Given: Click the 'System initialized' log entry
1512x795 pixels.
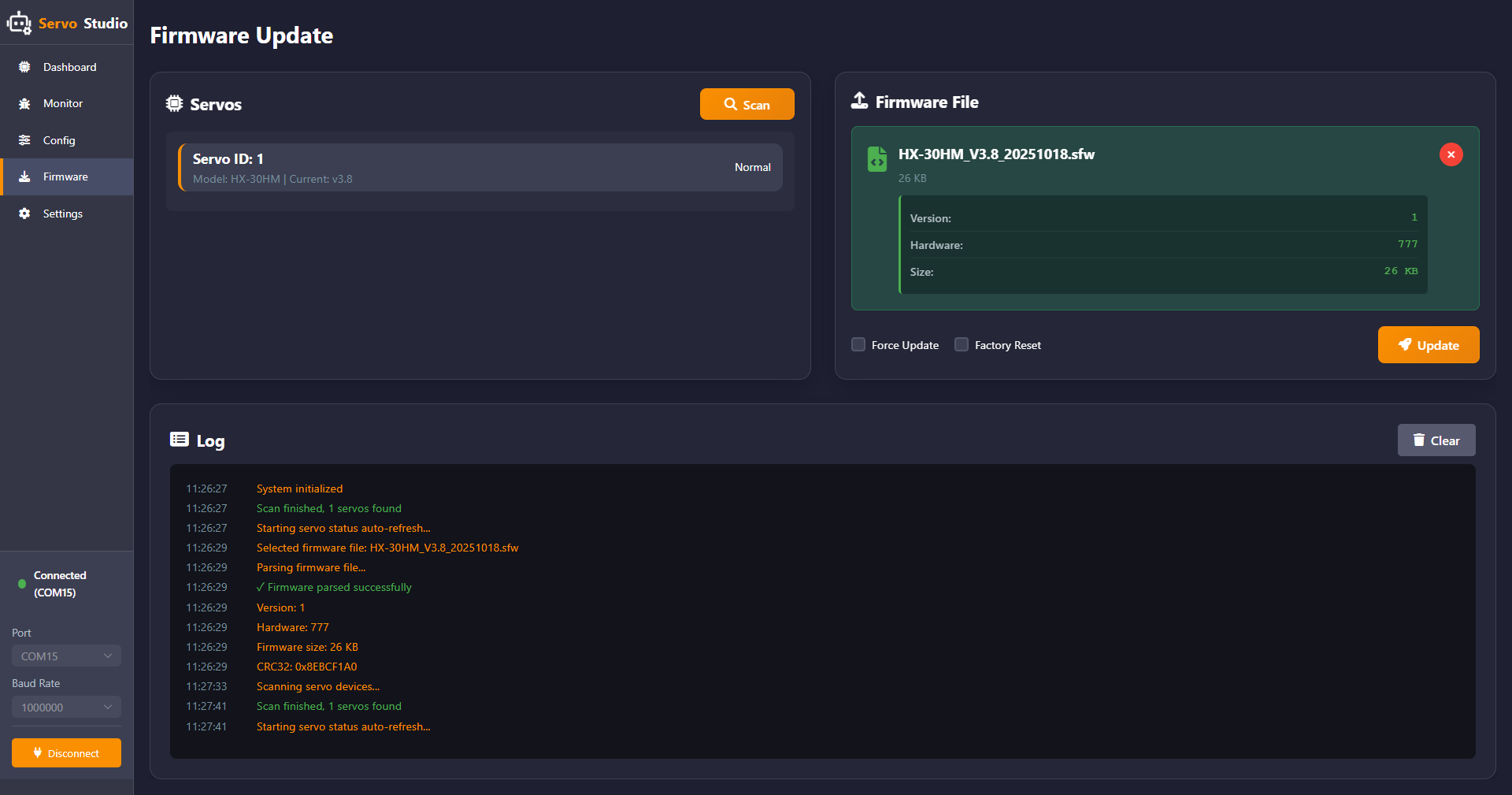Looking at the screenshot, I should (x=299, y=489).
